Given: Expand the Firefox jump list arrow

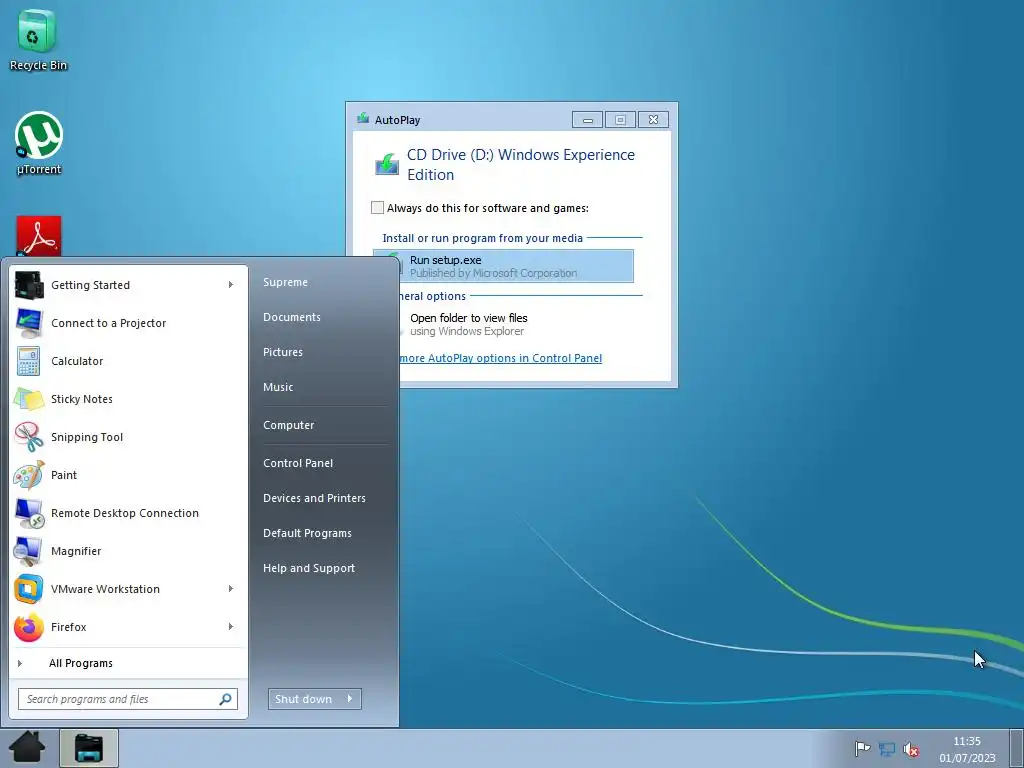Looking at the screenshot, I should point(231,627).
